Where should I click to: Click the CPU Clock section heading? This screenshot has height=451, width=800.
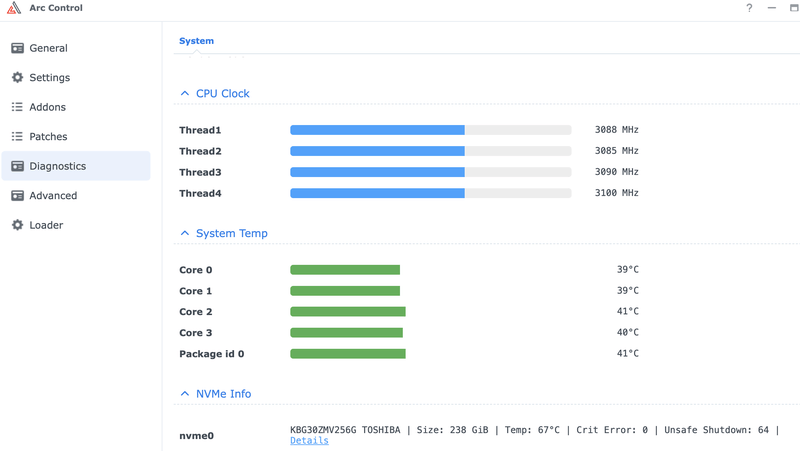223,93
